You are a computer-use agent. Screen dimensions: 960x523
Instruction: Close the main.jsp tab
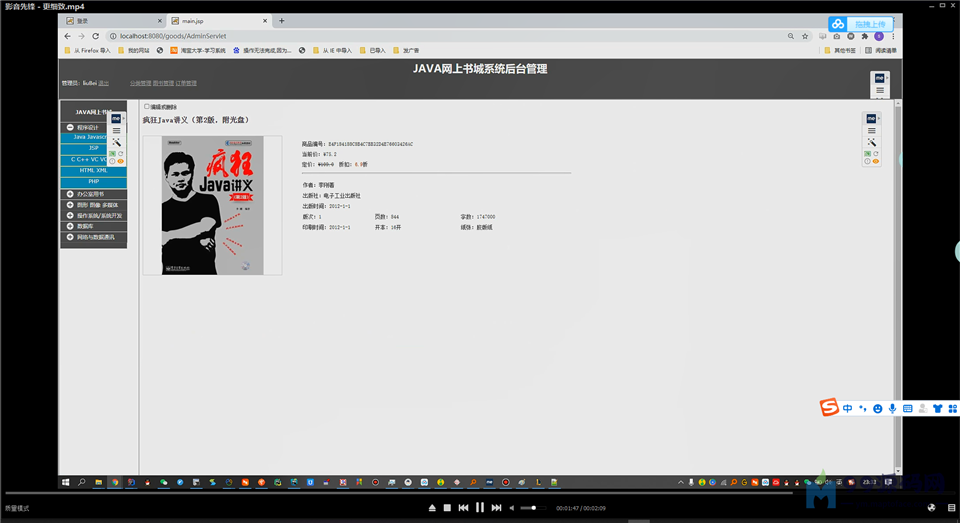point(264,21)
